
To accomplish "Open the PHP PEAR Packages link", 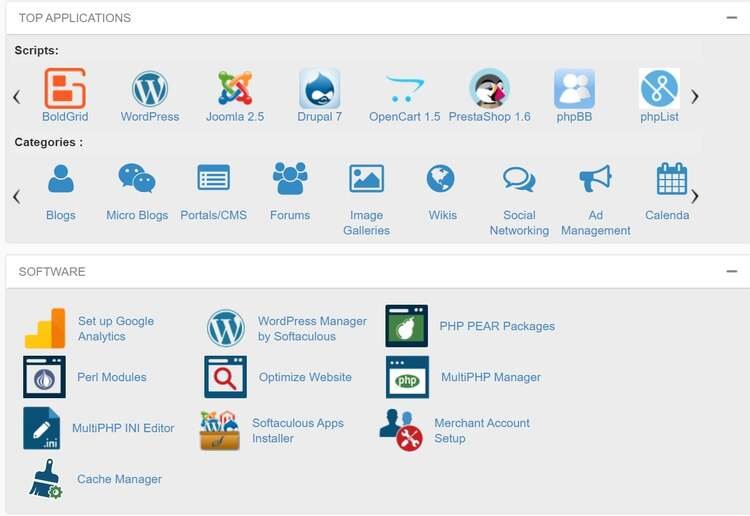I will [497, 326].
